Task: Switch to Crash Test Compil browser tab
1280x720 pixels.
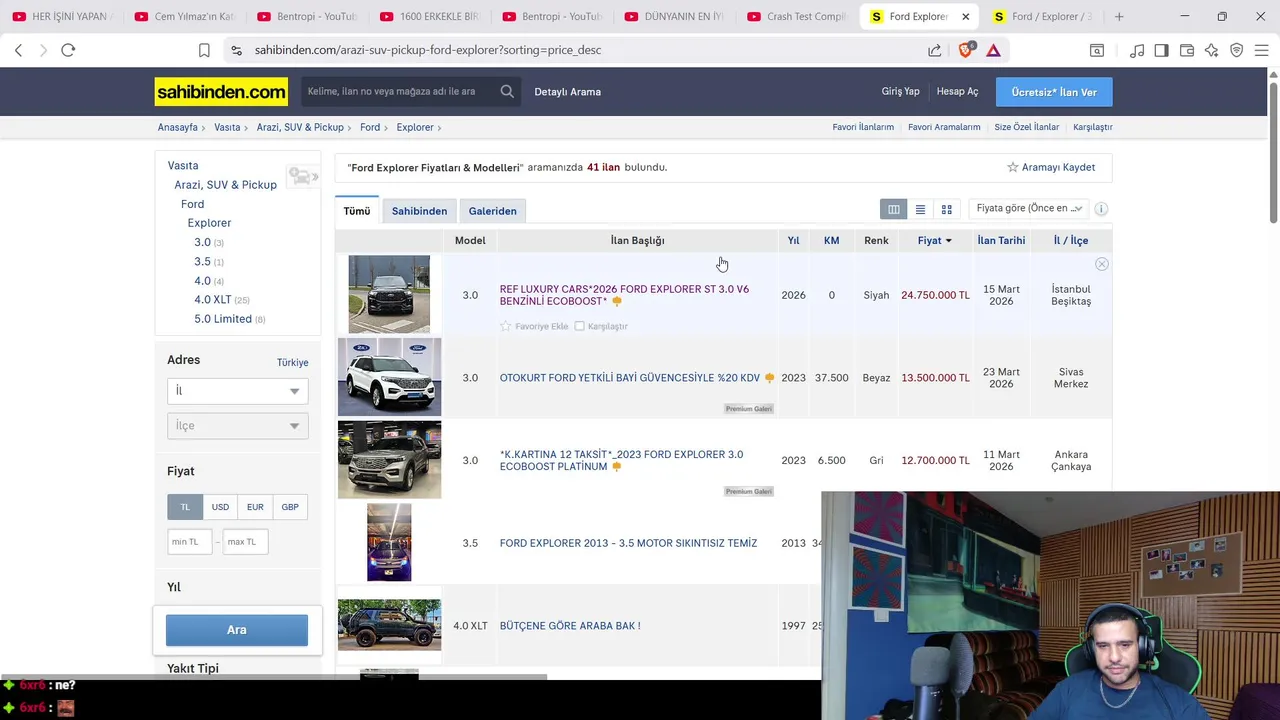Action: 797,17
